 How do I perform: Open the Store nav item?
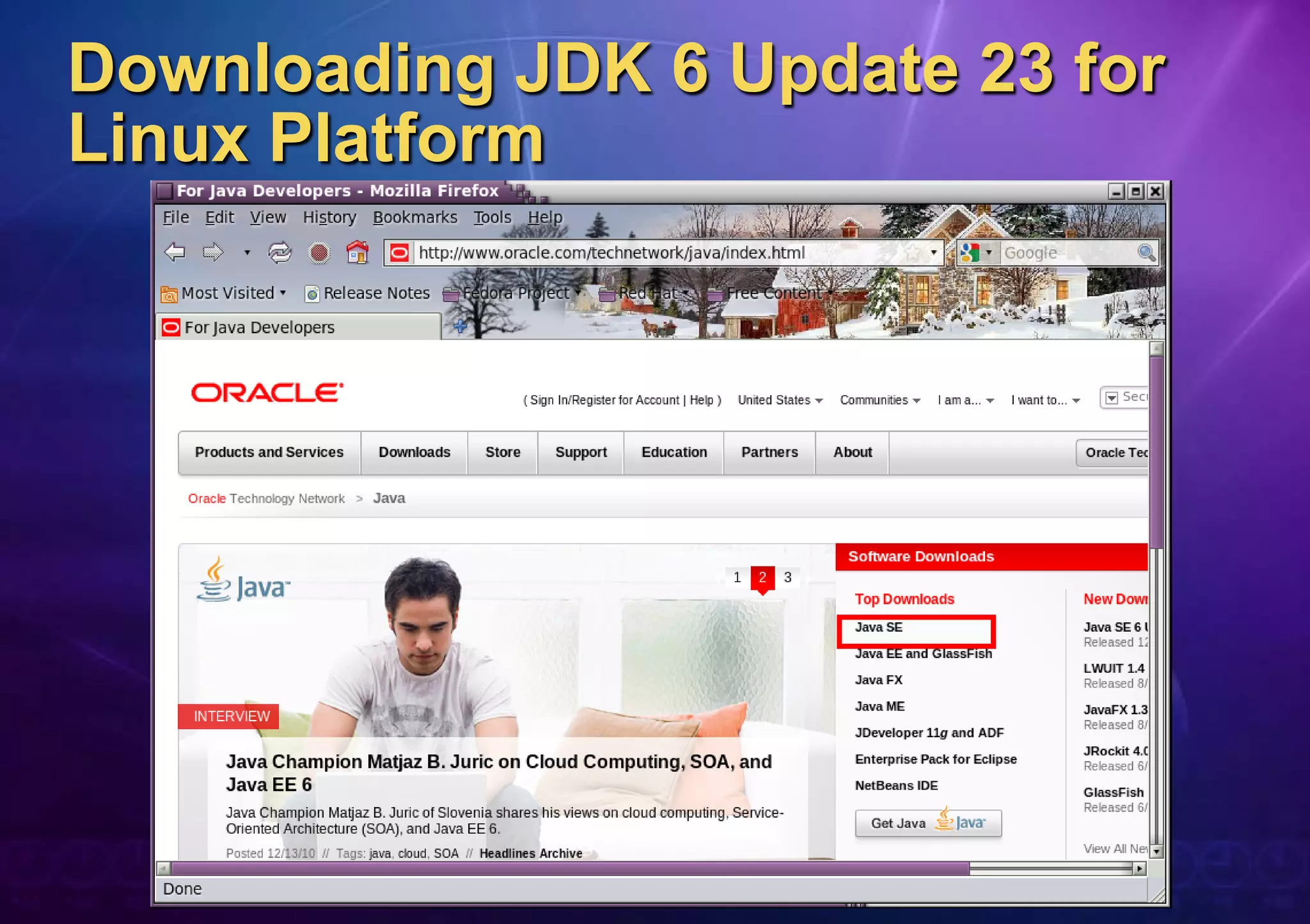[503, 452]
